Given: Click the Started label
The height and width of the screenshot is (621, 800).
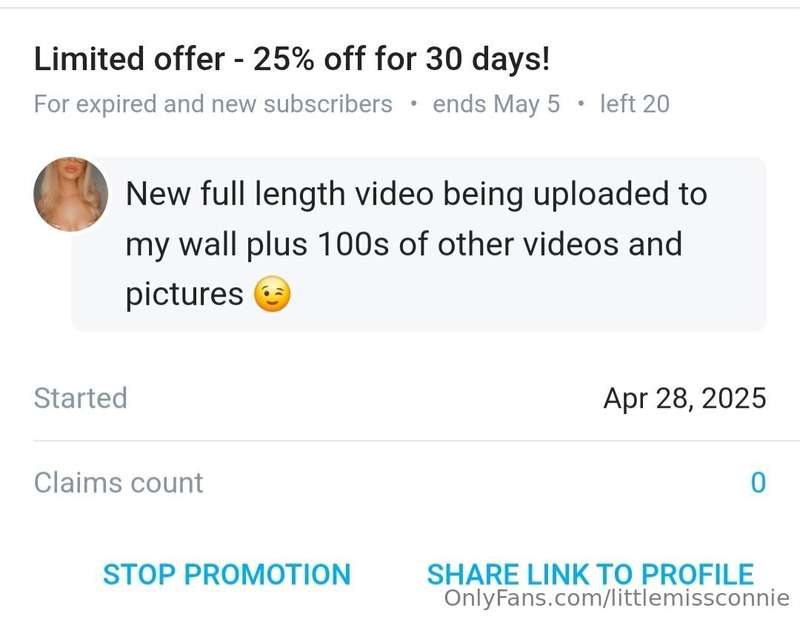Looking at the screenshot, I should tap(81, 398).
